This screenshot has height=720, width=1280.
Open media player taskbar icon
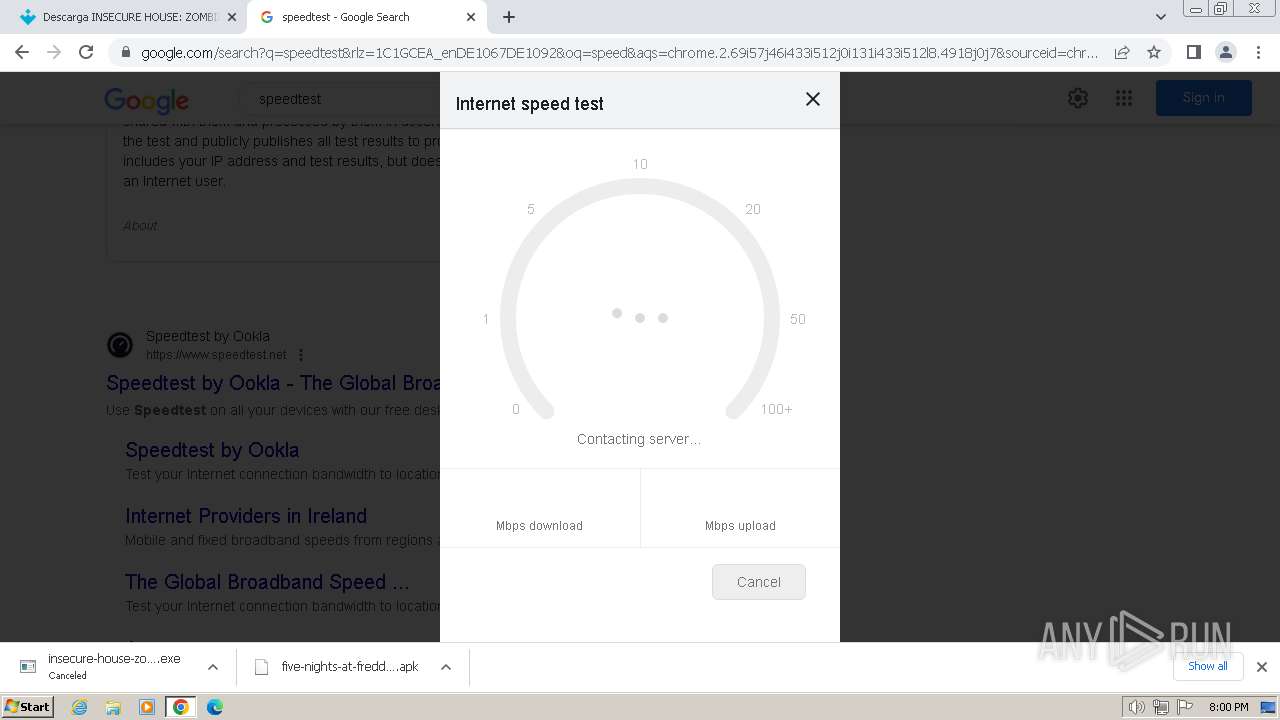(147, 707)
